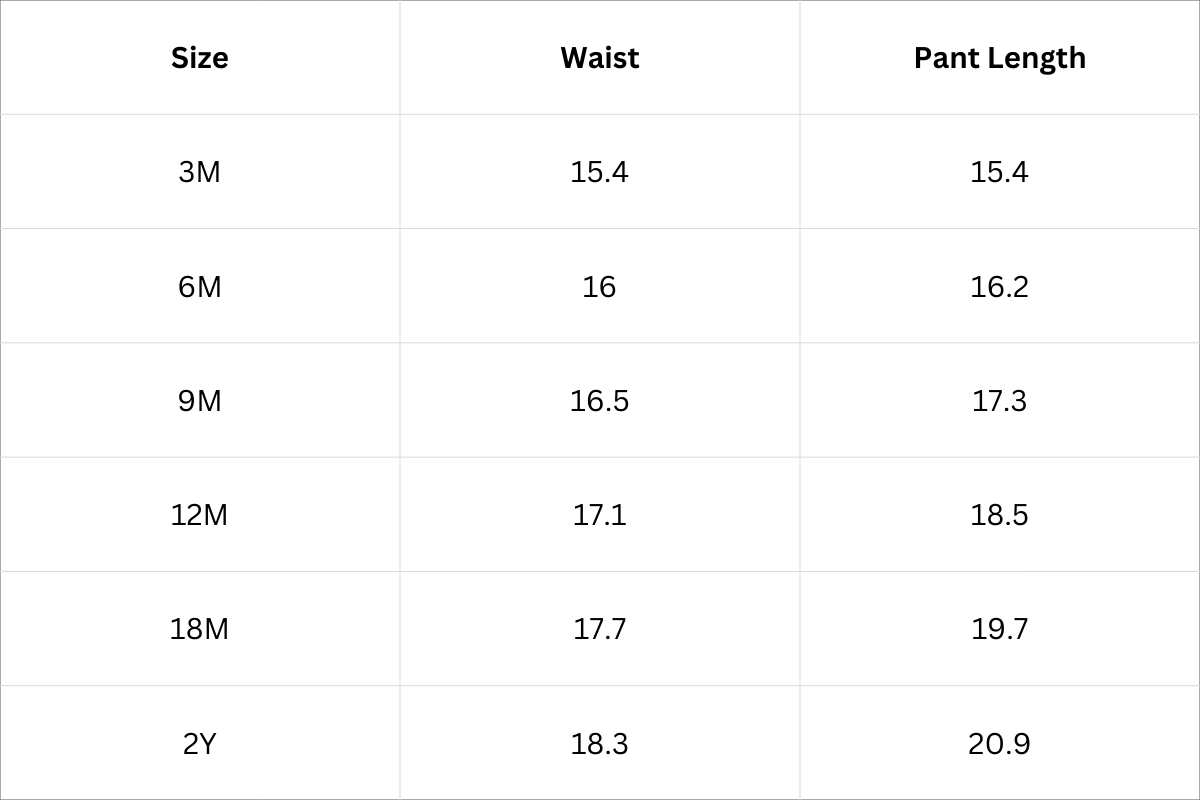Click the Waist column header
Image resolution: width=1200 pixels, height=800 pixels.
599,58
